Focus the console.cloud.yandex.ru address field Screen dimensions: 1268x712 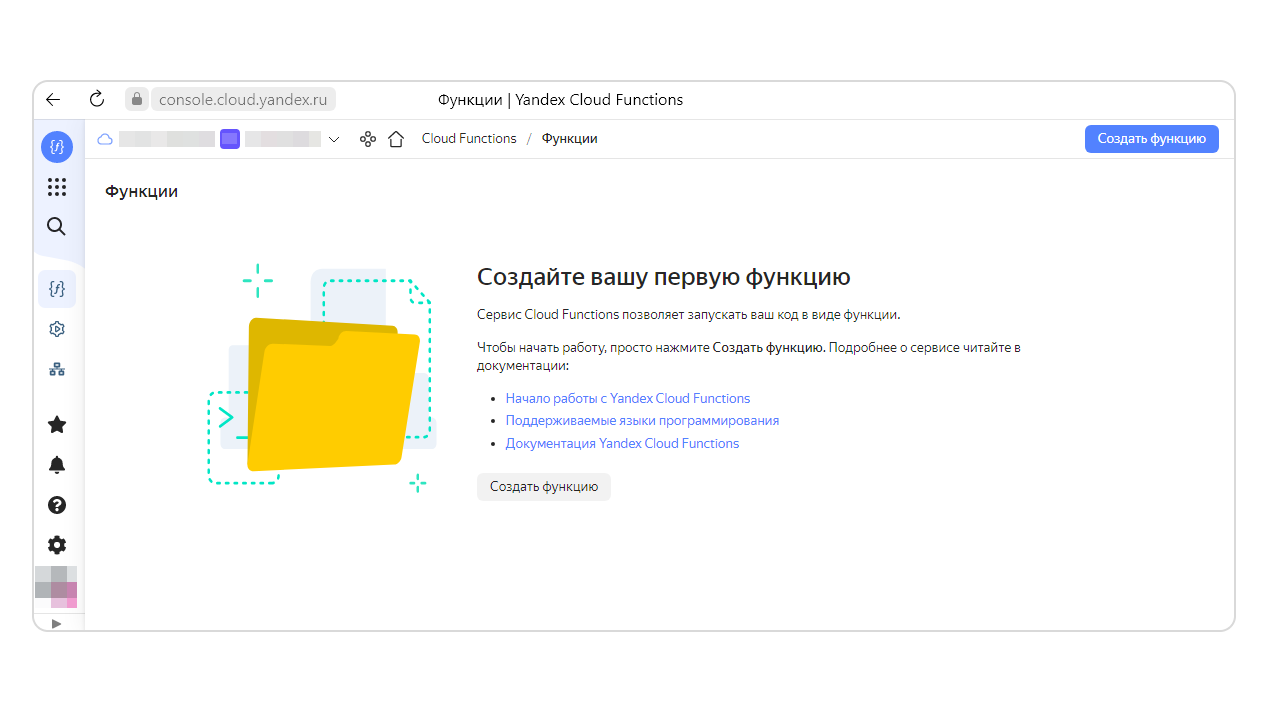[x=243, y=99]
